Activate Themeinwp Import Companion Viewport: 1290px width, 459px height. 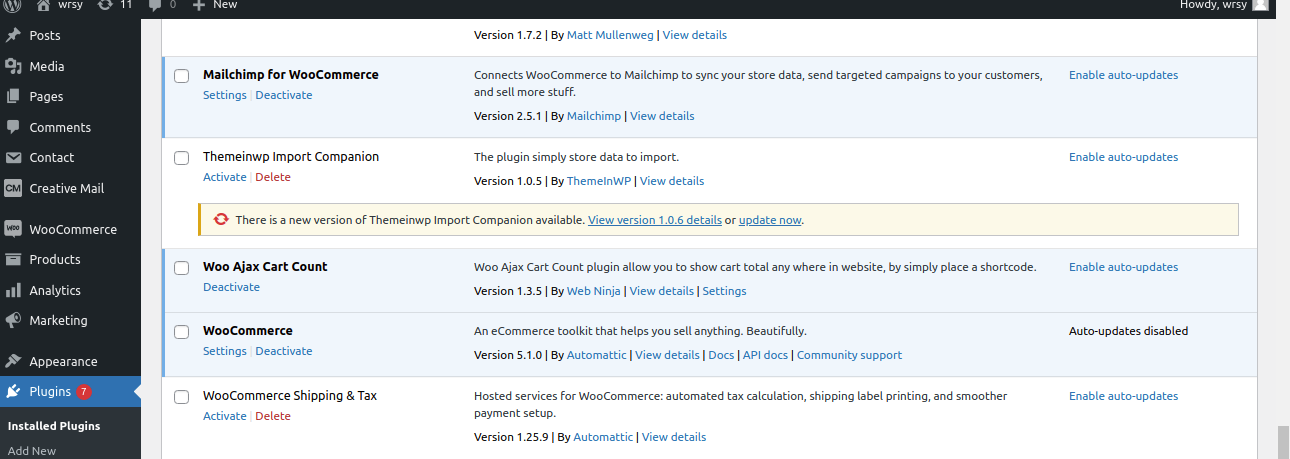(x=224, y=177)
